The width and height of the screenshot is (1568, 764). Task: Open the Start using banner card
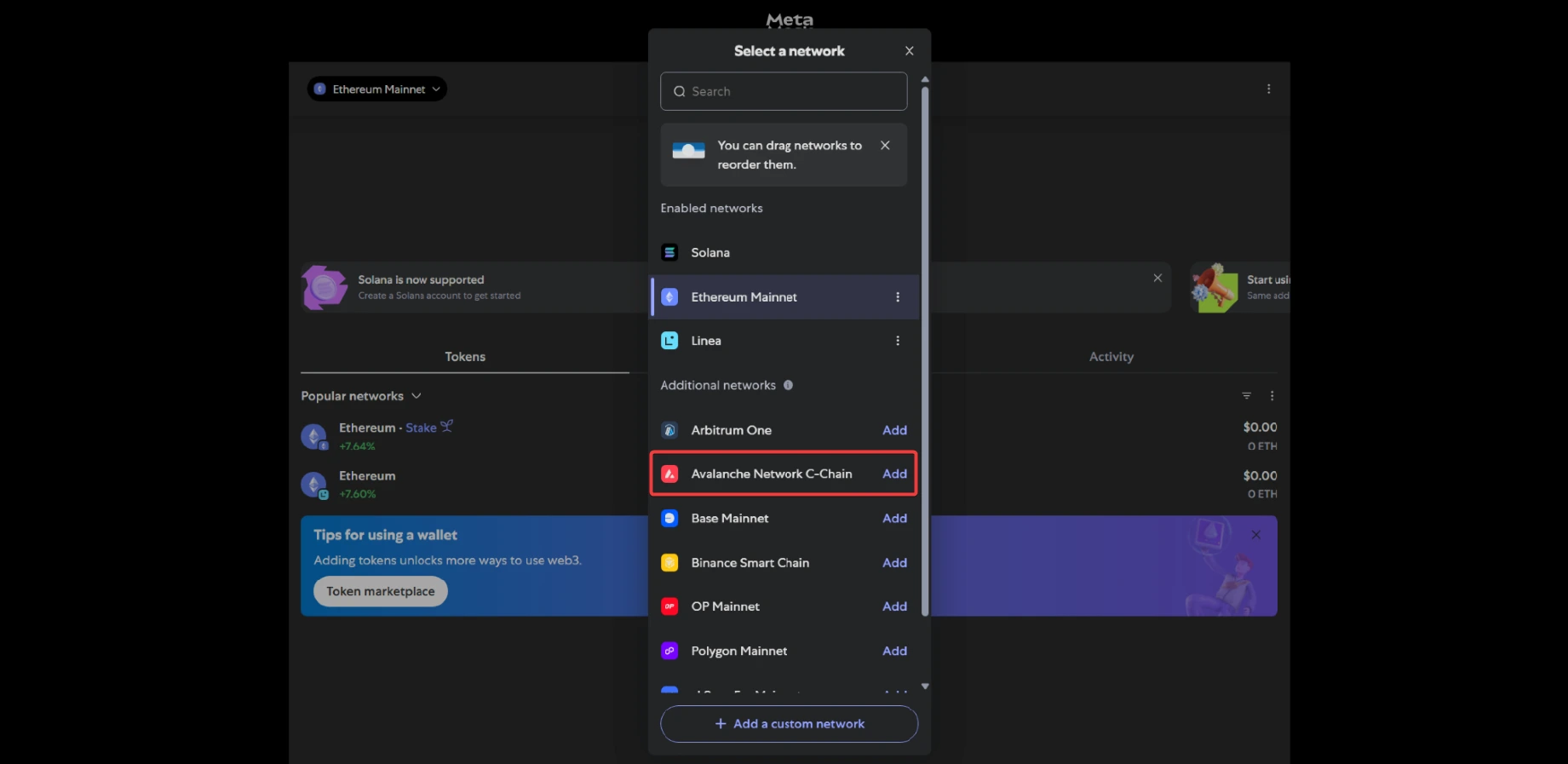pyautogui.click(x=1240, y=287)
